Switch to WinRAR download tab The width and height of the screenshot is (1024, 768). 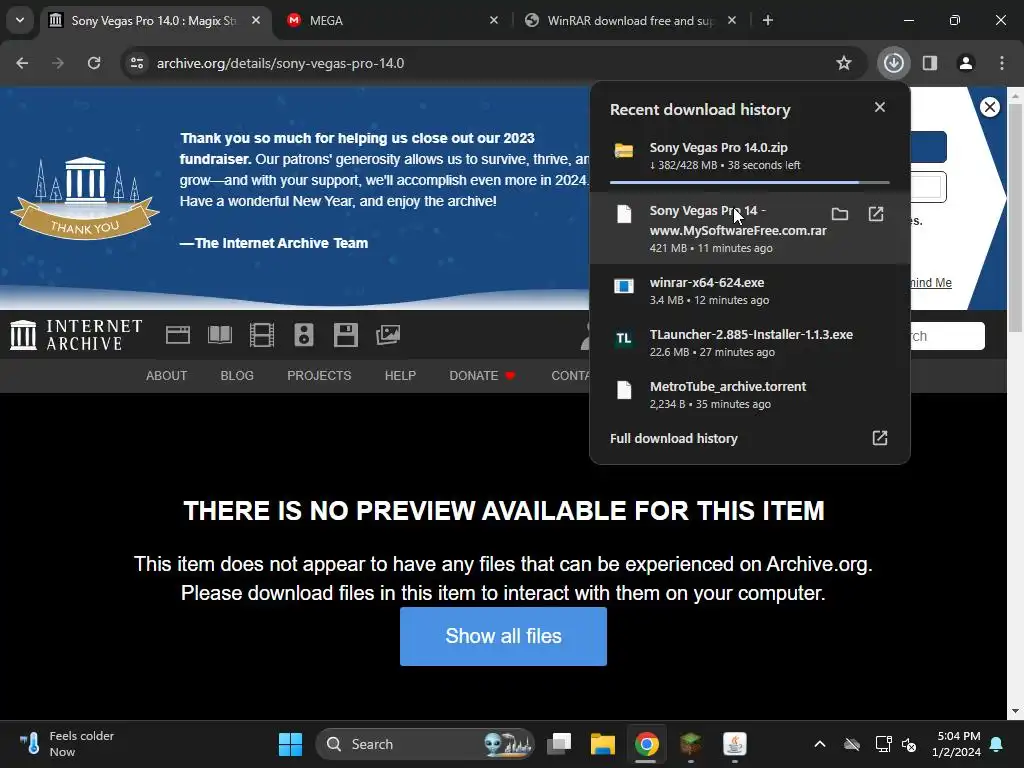630,20
